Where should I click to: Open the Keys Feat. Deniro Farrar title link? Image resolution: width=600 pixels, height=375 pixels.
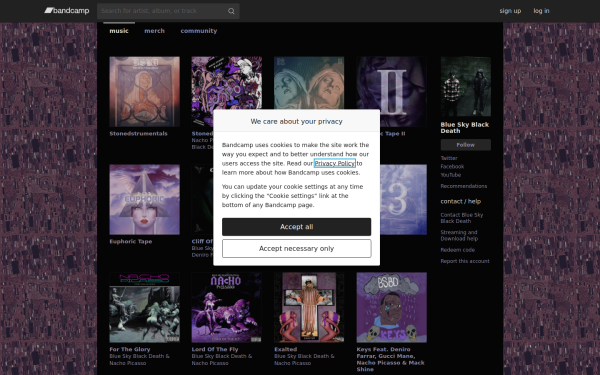[390, 359]
